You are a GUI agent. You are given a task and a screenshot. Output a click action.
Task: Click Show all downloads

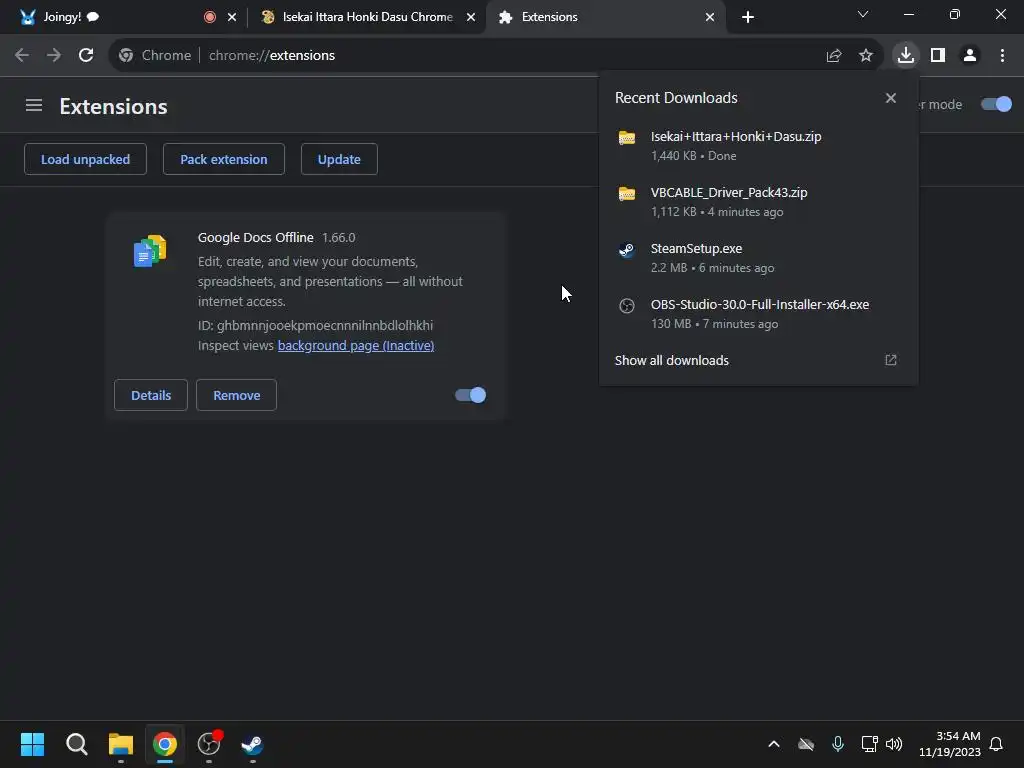click(x=672, y=360)
